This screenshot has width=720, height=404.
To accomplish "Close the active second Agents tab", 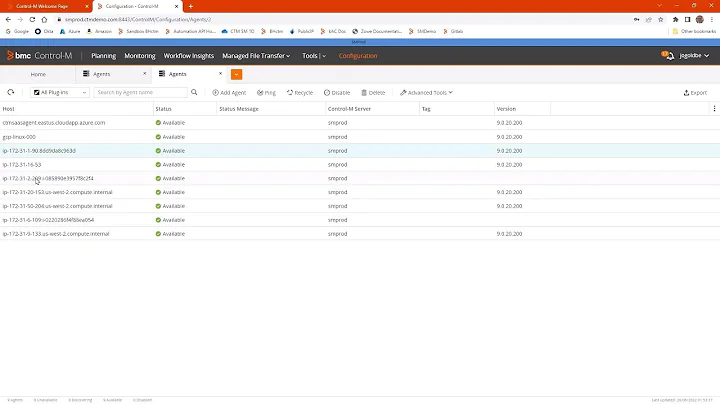I will tap(220, 73).
